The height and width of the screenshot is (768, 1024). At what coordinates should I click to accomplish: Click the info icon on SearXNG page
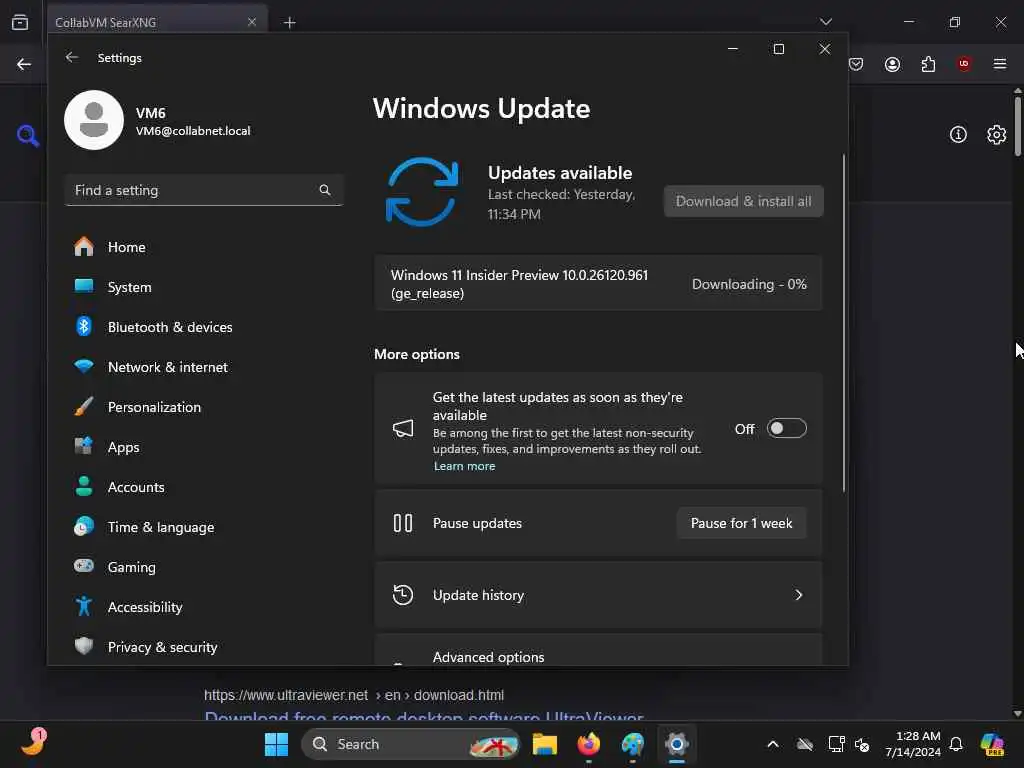[957, 135]
